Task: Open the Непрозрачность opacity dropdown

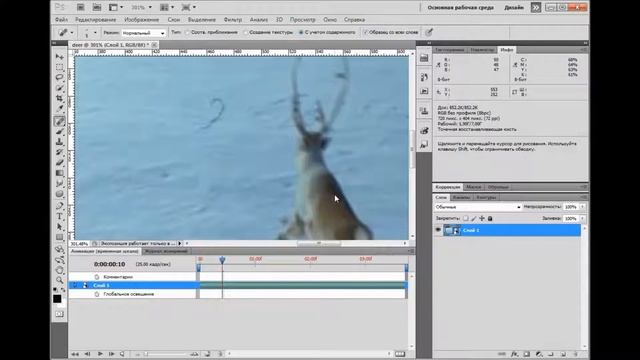Action: pos(582,207)
